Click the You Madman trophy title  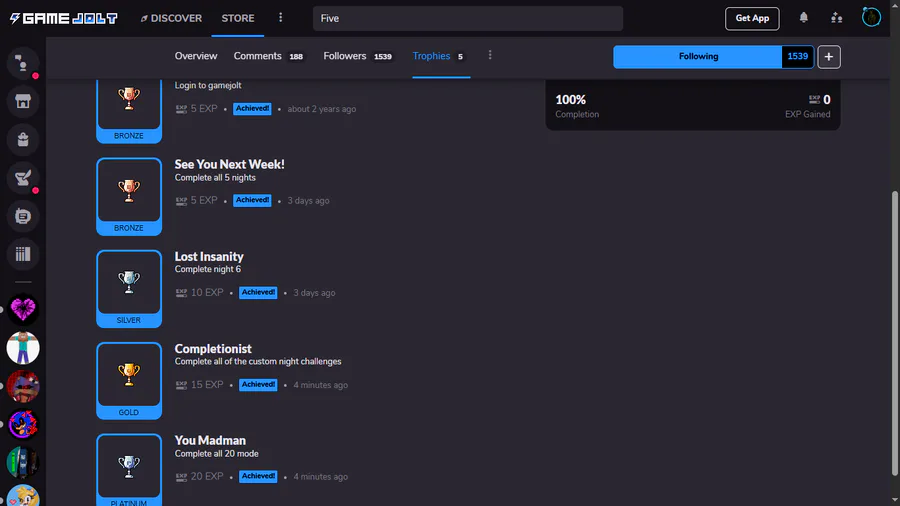coord(210,441)
